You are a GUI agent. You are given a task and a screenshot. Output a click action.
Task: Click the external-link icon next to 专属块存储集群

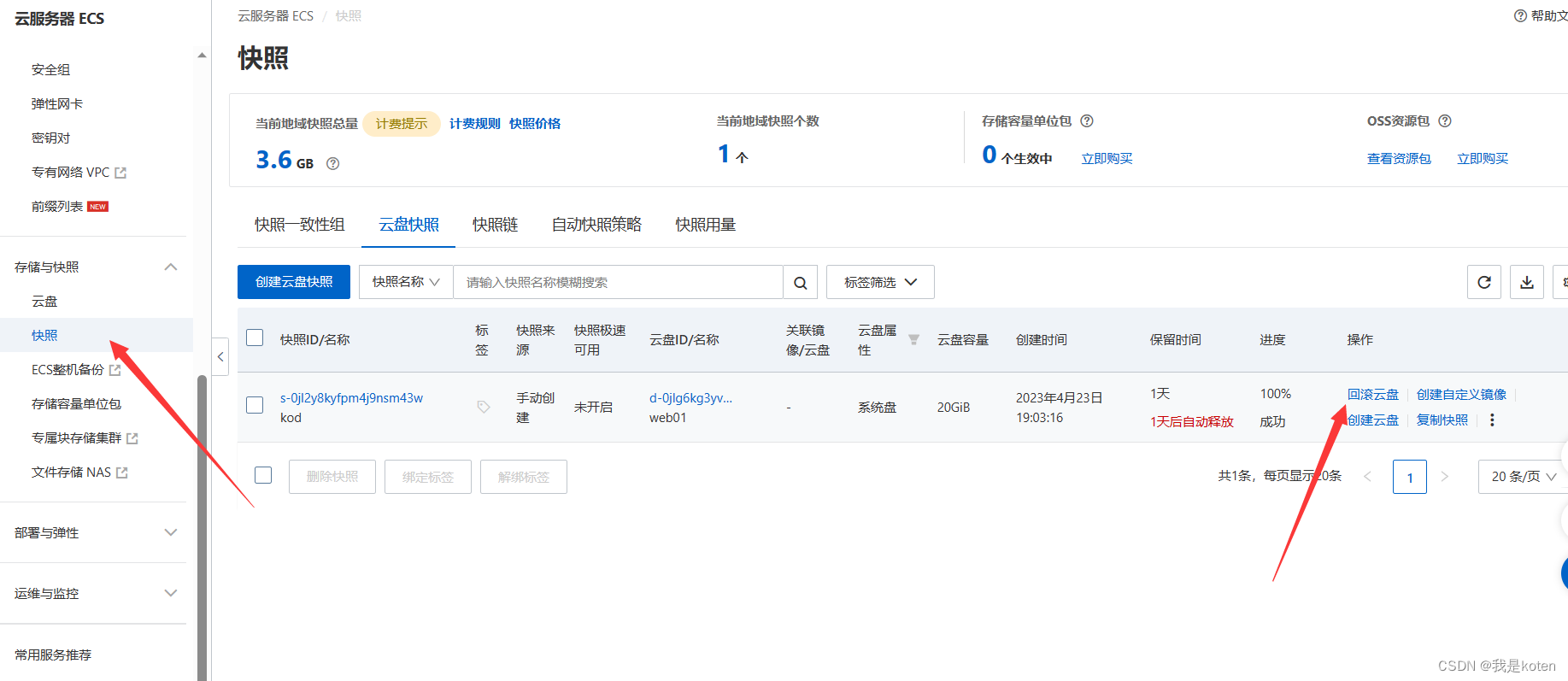[132, 438]
